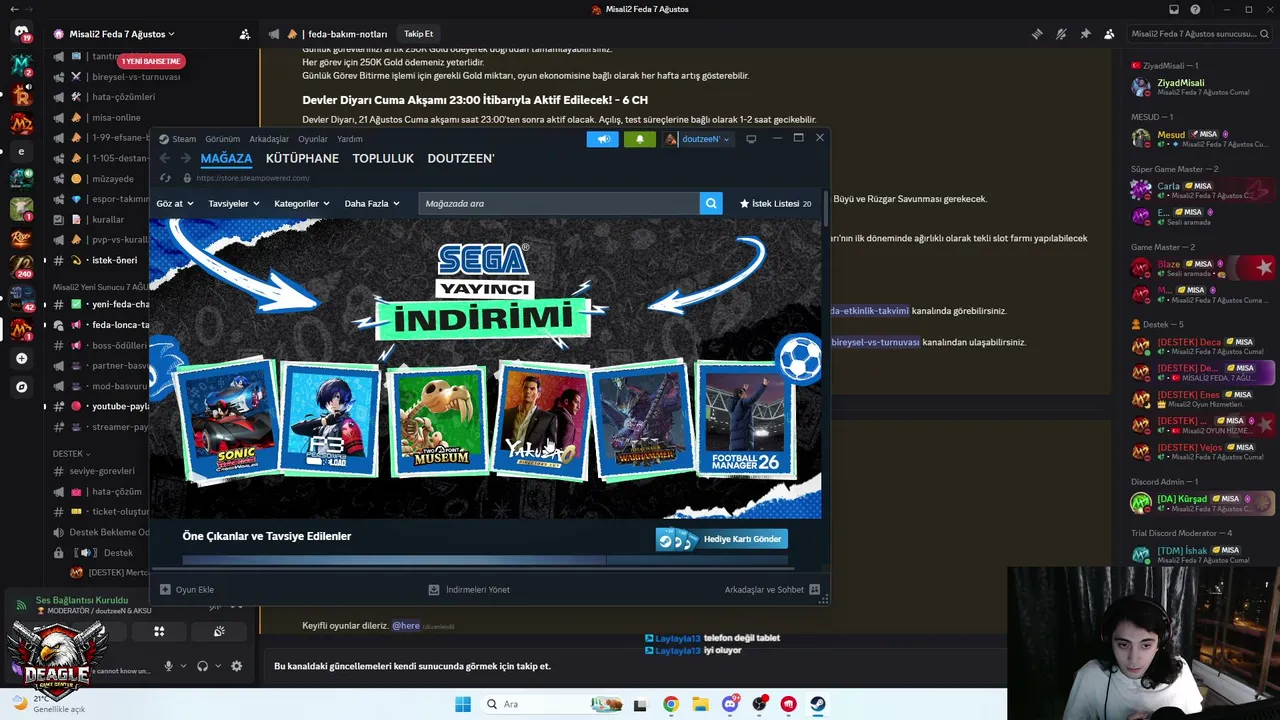Image resolution: width=1280 pixels, height=720 pixels.
Task: Click the Steam Big Picture monitor icon
Action: [751, 139]
